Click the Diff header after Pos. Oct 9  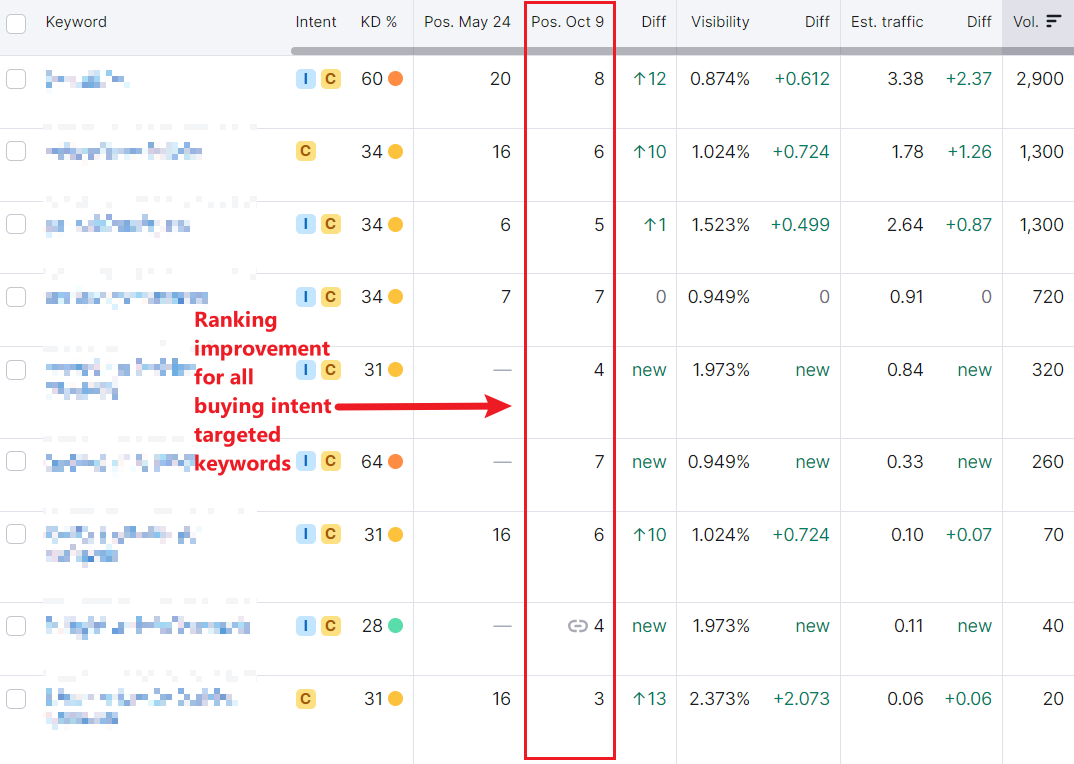point(653,22)
